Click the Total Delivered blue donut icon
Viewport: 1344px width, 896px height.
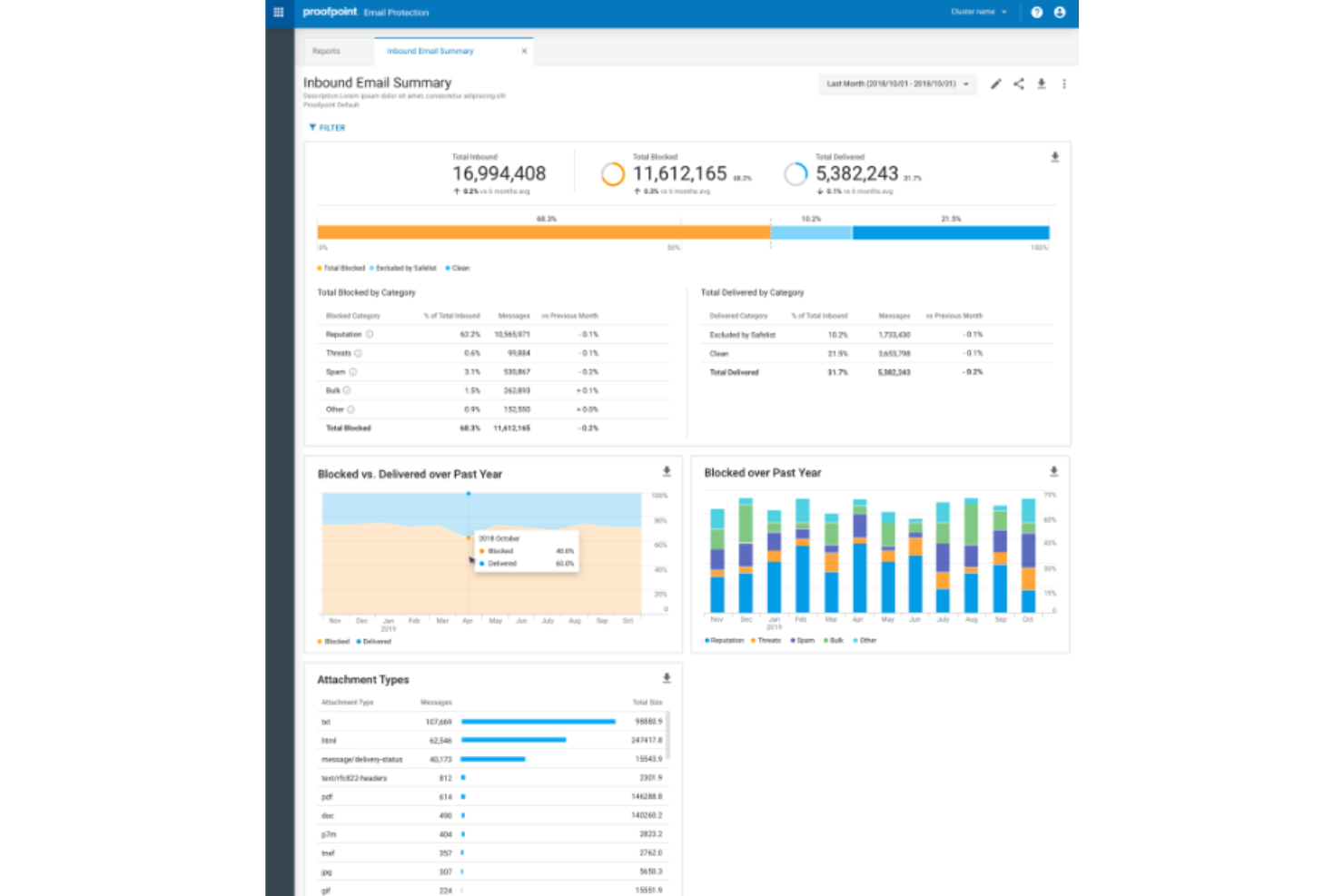click(796, 173)
